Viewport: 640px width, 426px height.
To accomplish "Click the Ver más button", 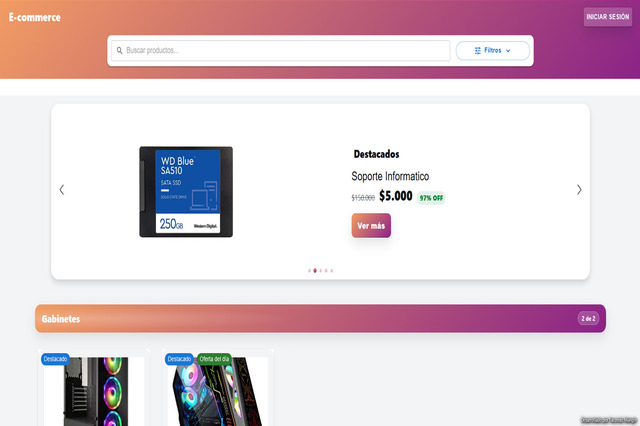I will pos(371,226).
